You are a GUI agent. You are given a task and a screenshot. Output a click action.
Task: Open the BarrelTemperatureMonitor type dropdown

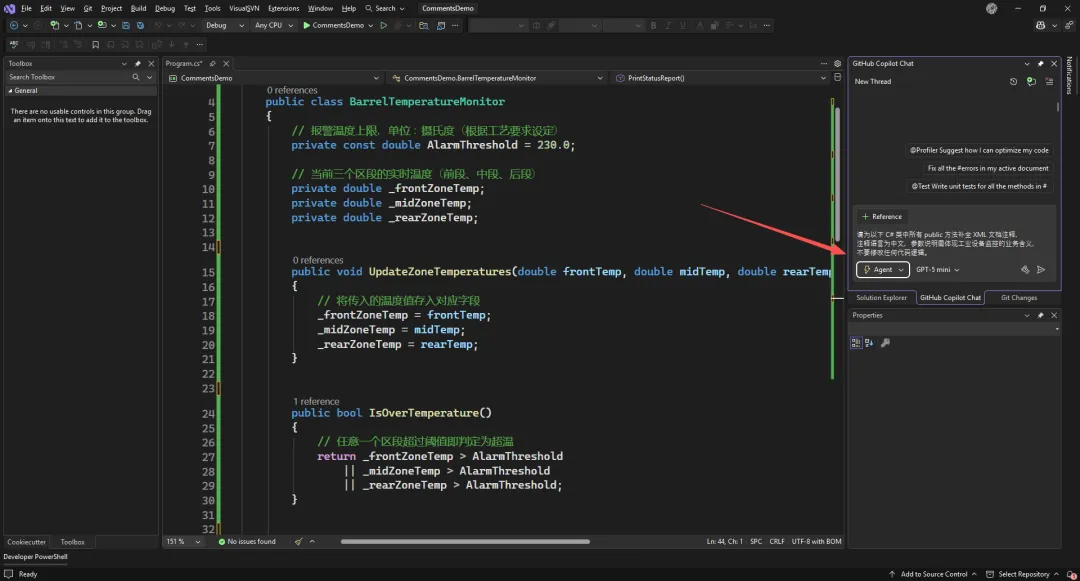click(497, 78)
